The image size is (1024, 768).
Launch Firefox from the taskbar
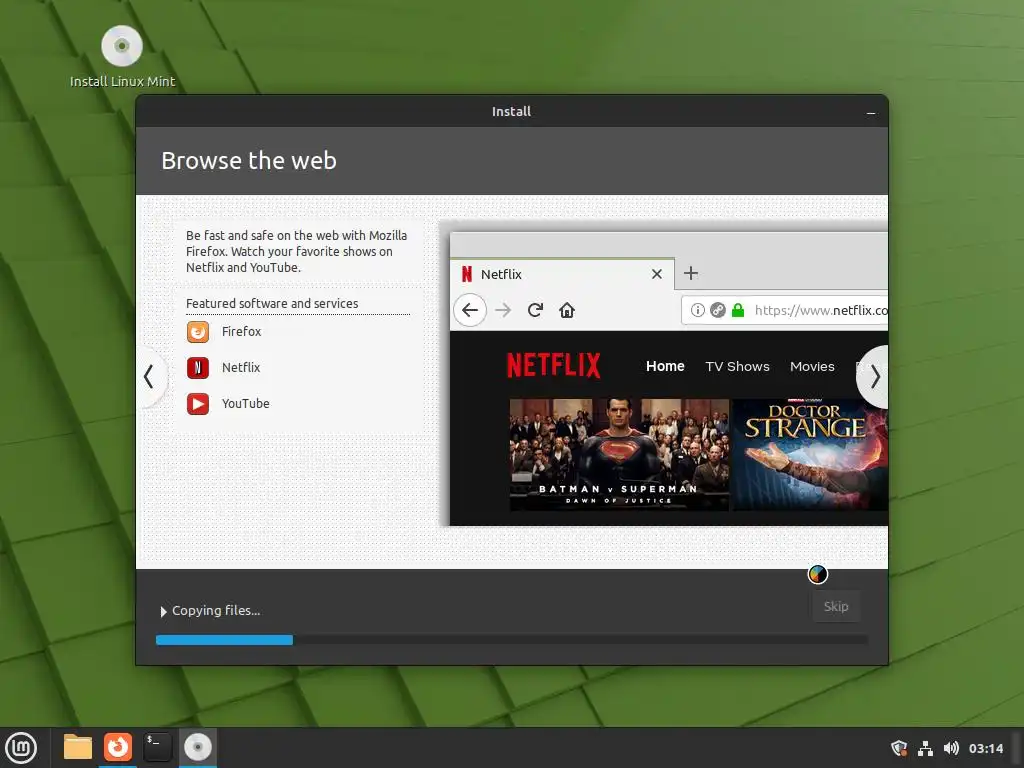pyautogui.click(x=118, y=747)
